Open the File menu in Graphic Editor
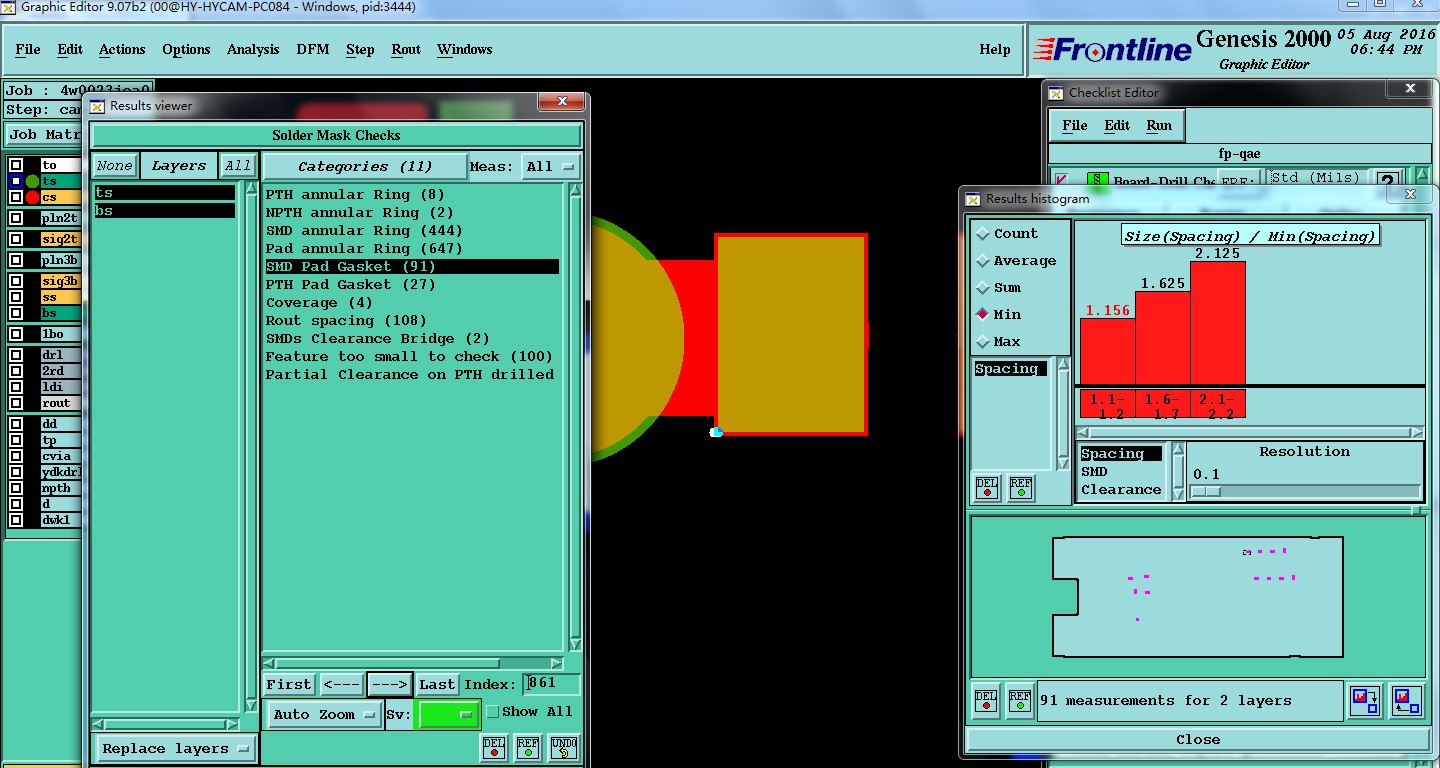 coord(28,49)
